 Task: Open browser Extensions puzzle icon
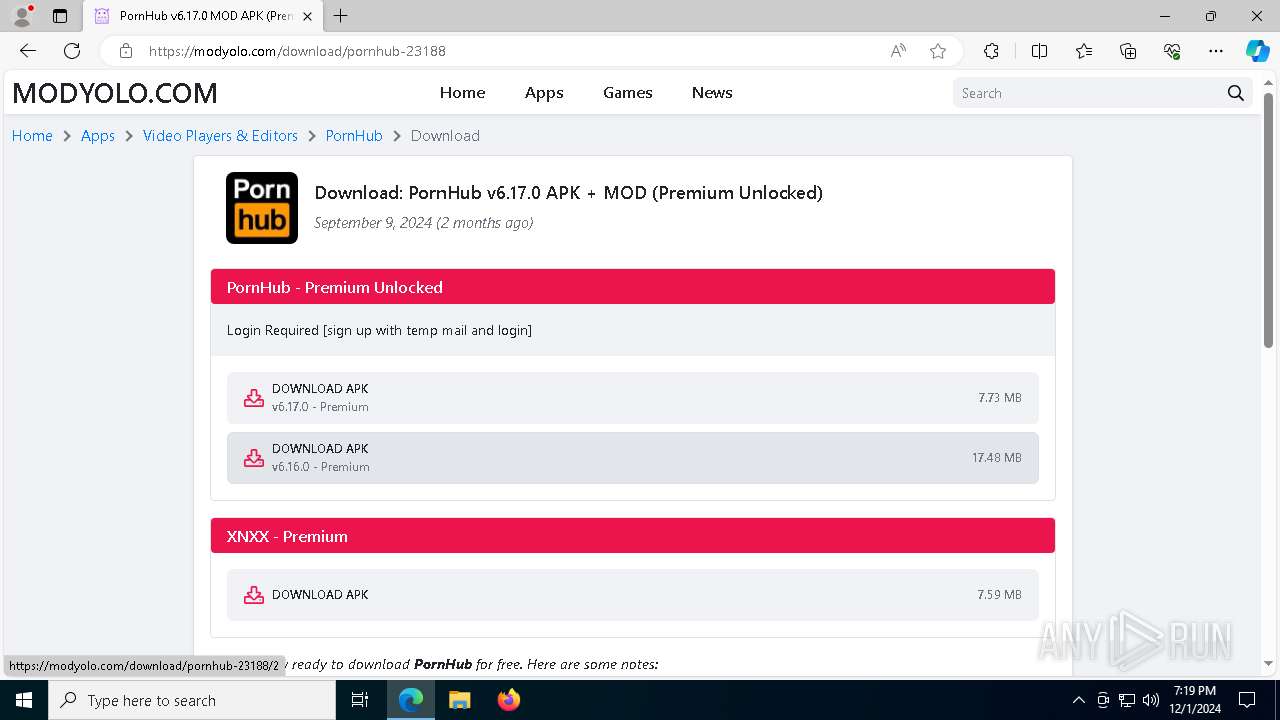(x=991, y=51)
